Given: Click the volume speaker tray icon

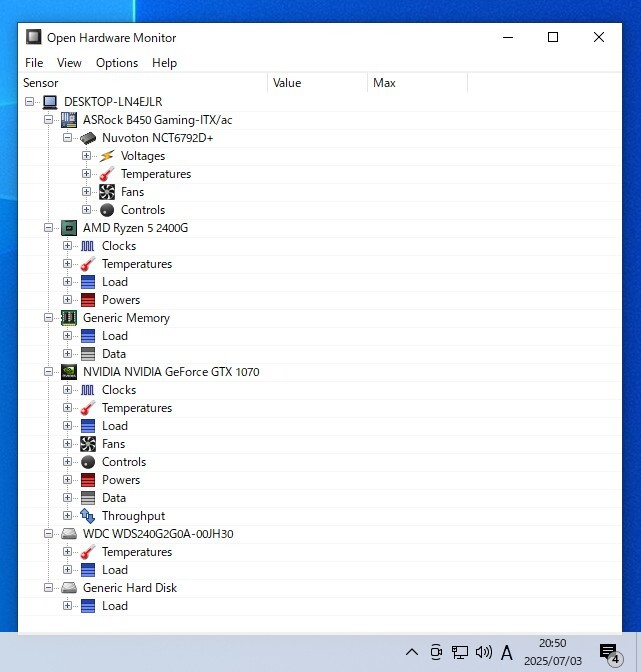Looking at the screenshot, I should pos(483,652).
